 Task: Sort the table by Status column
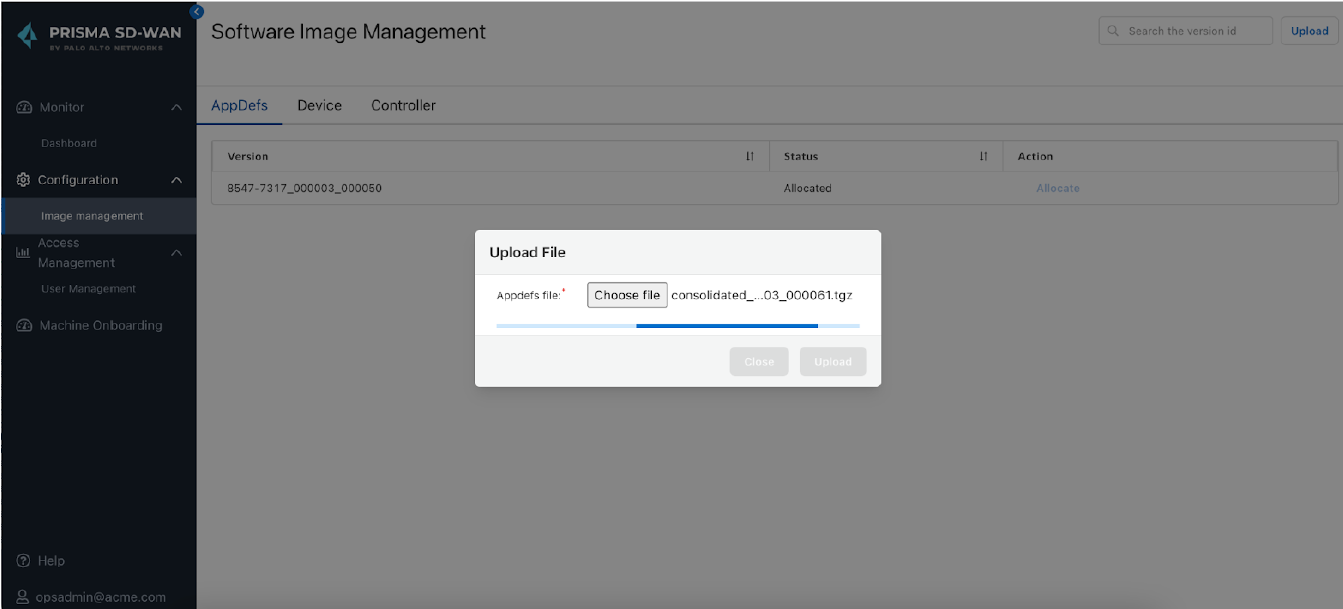983,156
